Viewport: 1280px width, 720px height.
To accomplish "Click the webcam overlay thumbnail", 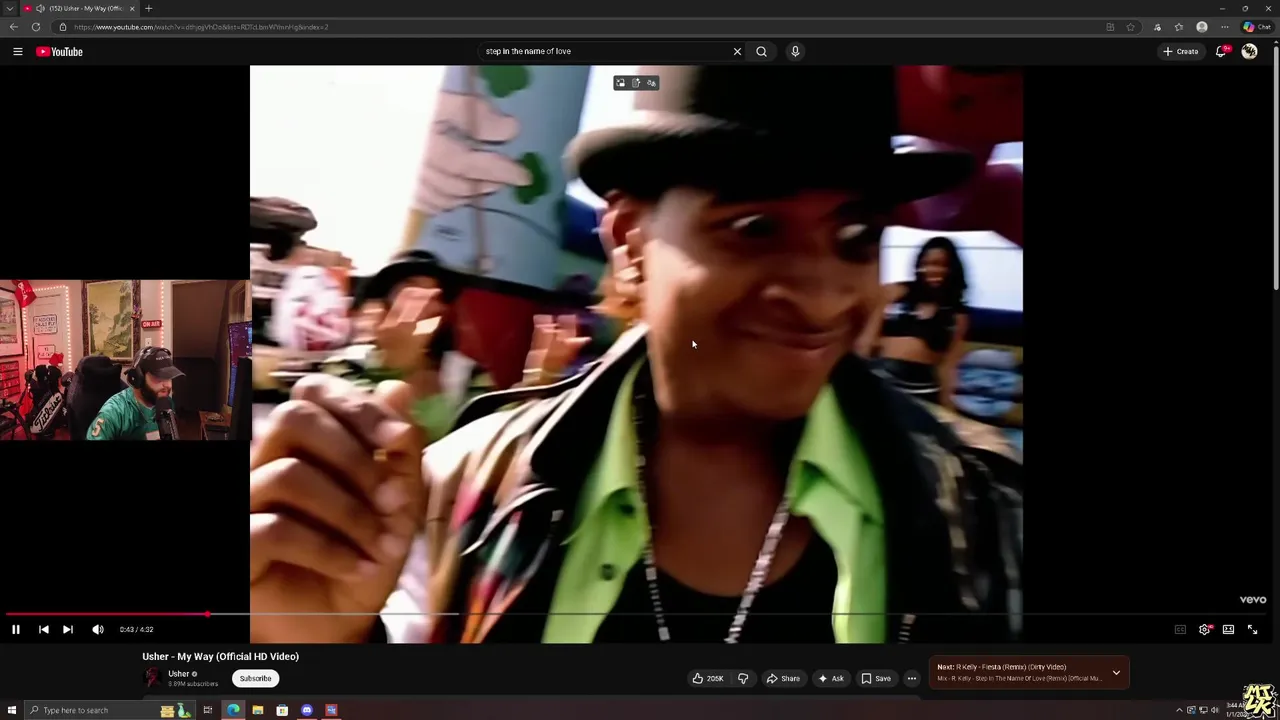I will pyautogui.click(x=124, y=360).
